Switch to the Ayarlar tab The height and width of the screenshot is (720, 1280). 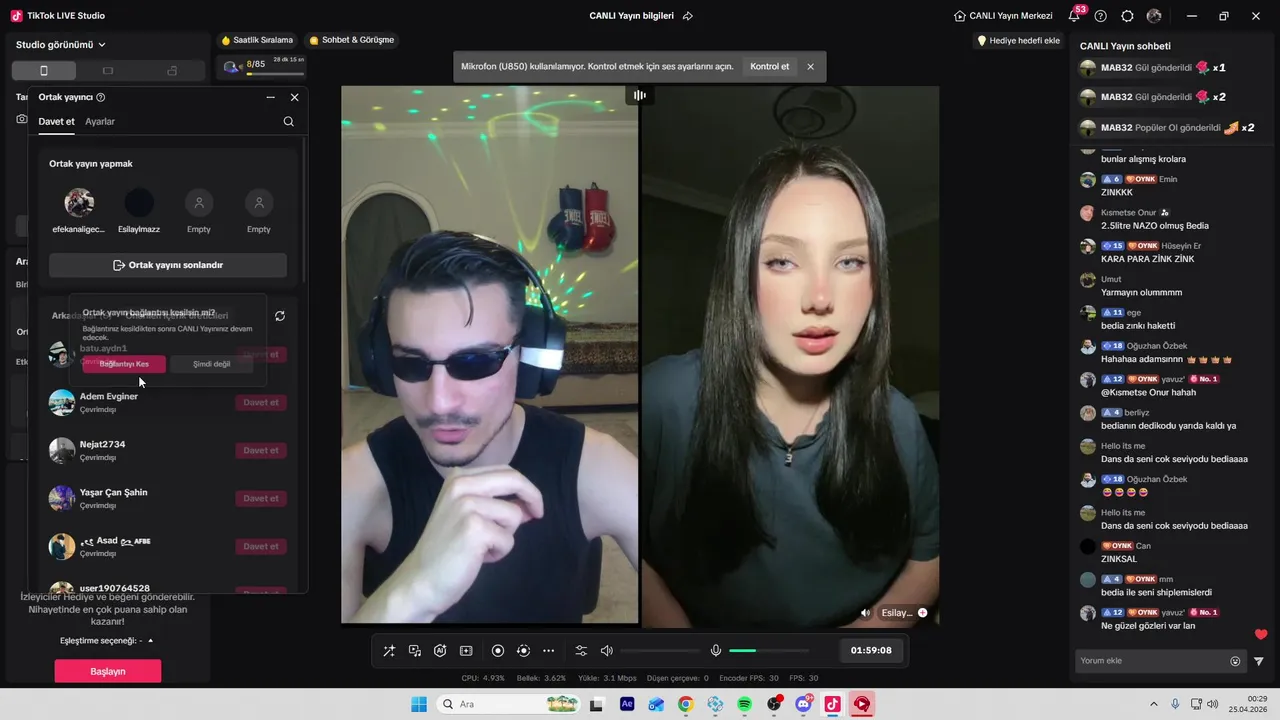[x=100, y=121]
